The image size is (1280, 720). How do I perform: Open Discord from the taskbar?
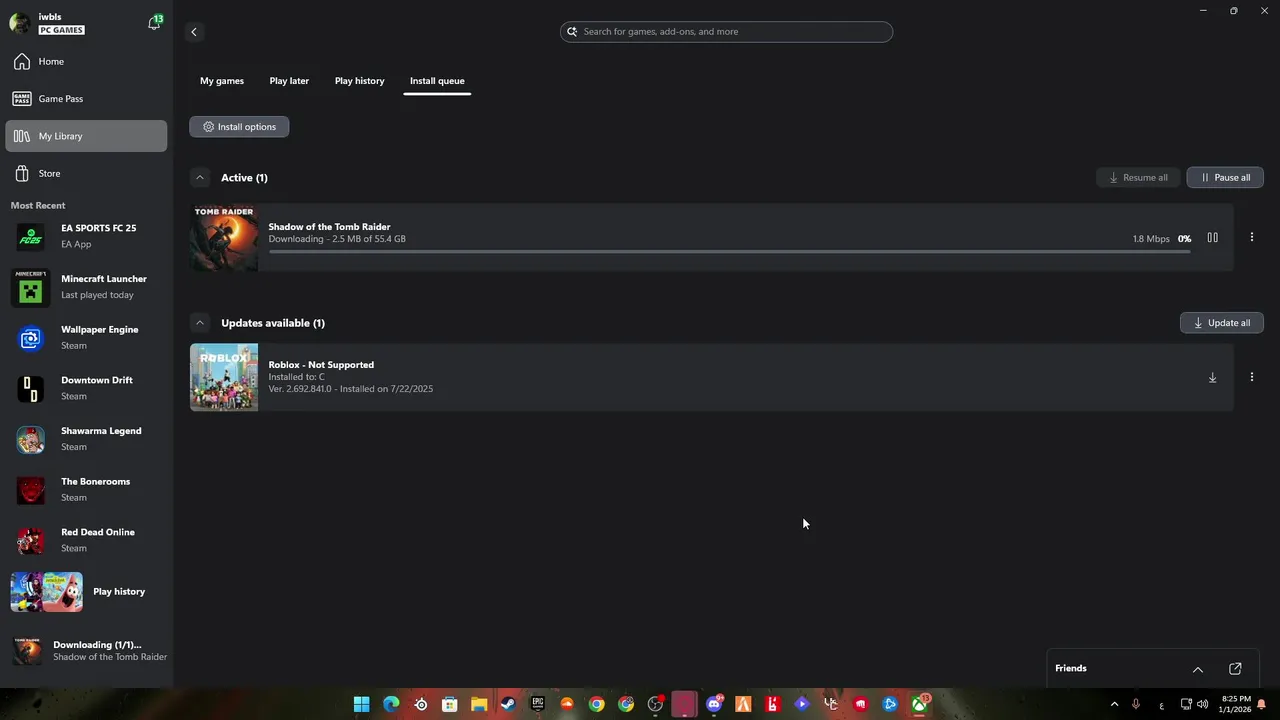coord(714,705)
